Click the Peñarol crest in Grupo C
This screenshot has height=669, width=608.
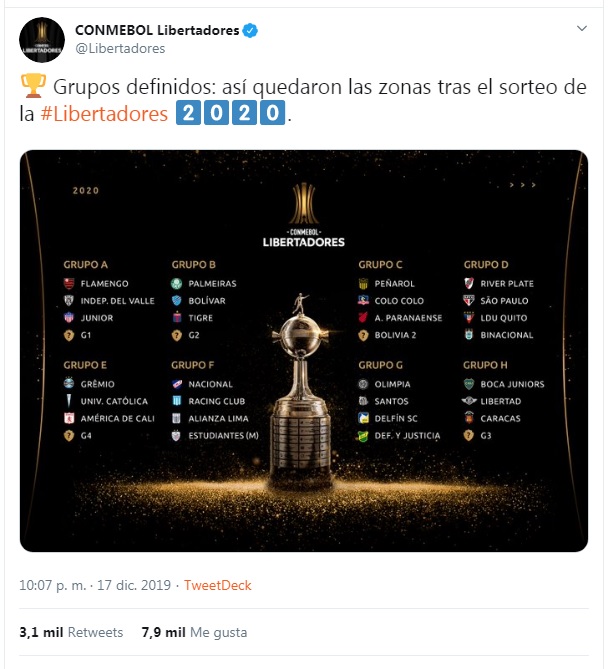click(x=365, y=284)
